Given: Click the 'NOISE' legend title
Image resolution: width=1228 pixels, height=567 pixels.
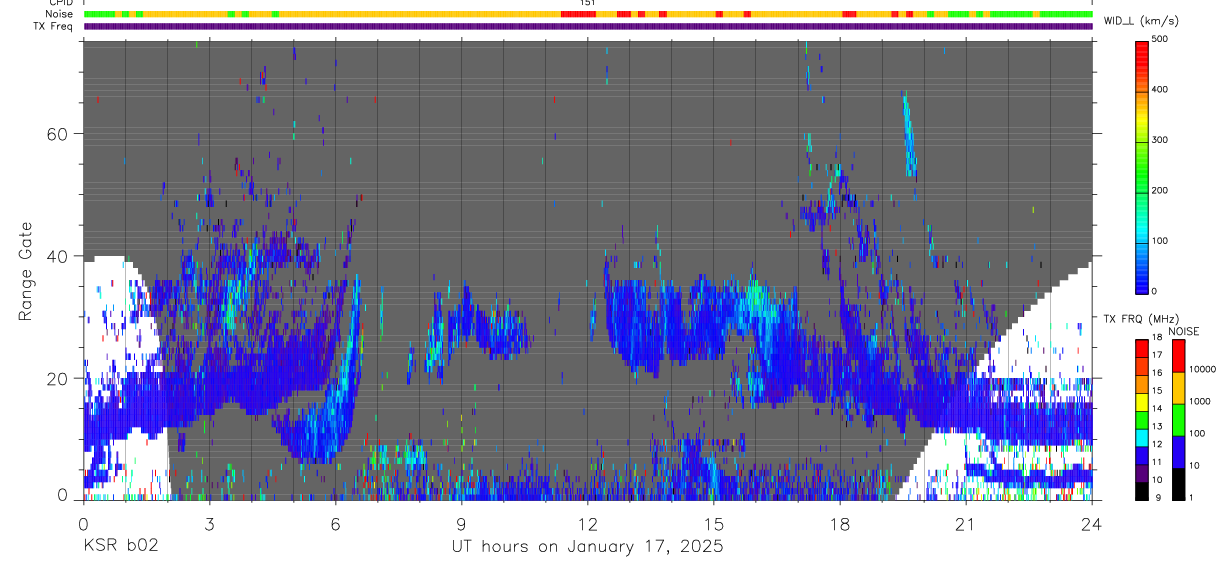Looking at the screenshot, I should click(x=1185, y=331).
